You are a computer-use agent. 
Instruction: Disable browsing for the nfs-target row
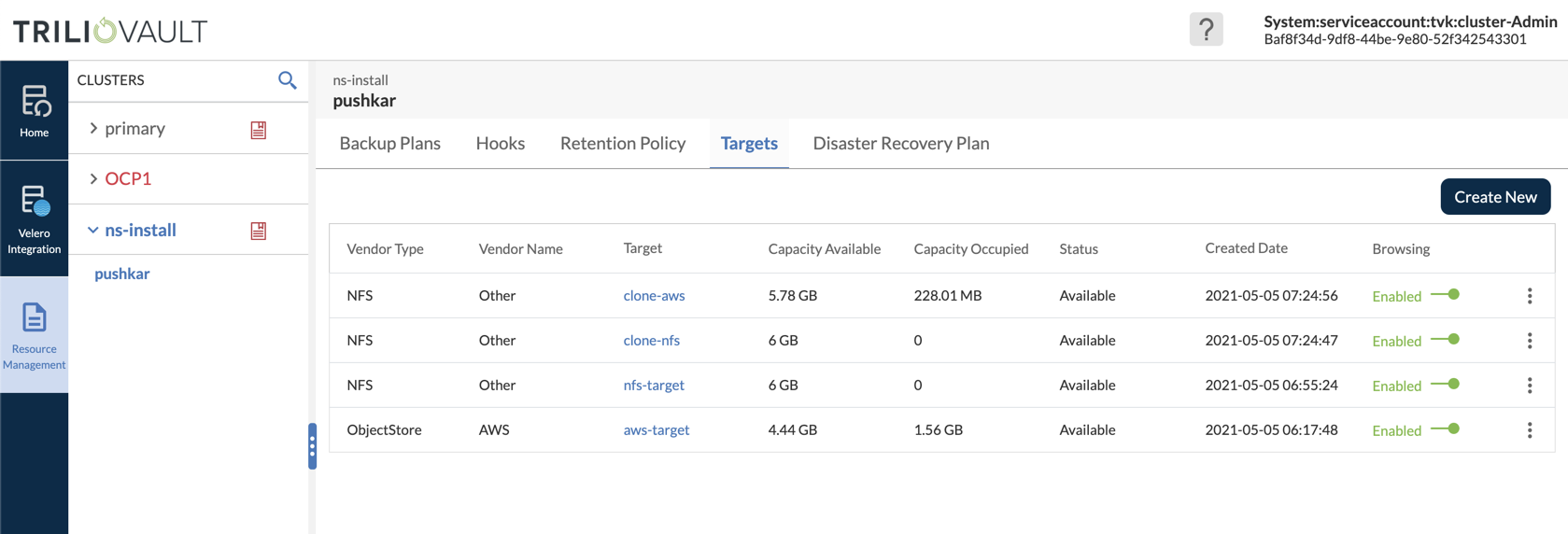pos(1446,385)
